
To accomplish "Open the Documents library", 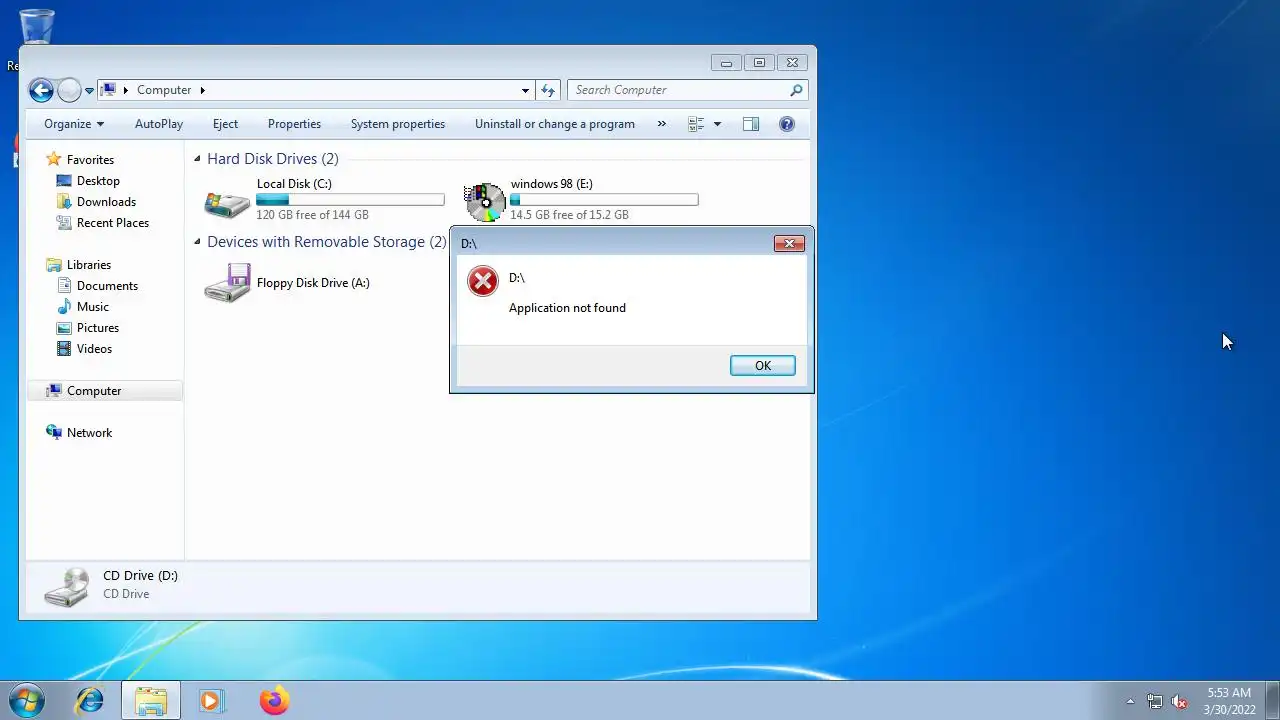I will click(x=107, y=286).
